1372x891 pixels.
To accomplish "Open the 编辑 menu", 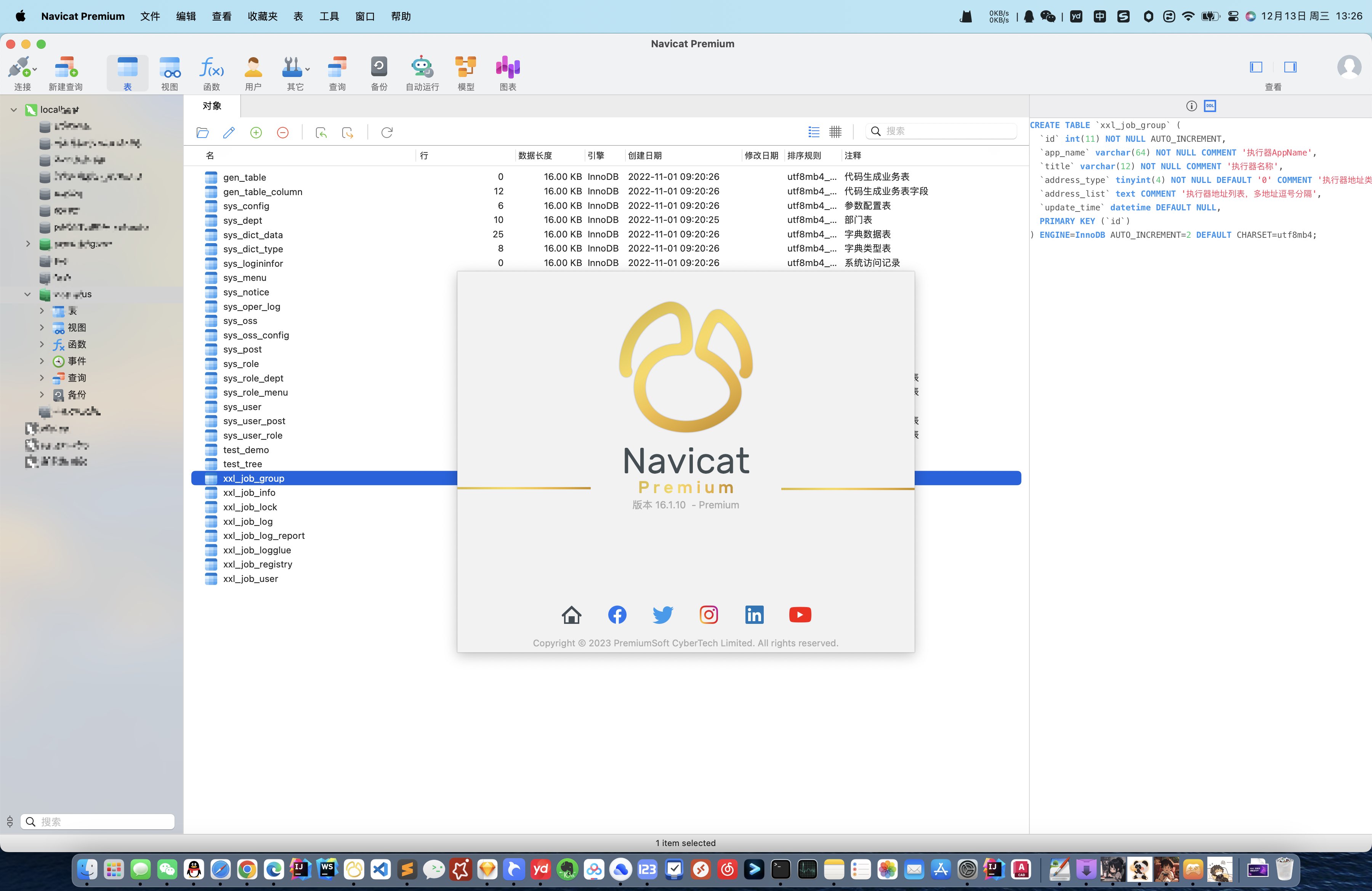I will pos(186,16).
